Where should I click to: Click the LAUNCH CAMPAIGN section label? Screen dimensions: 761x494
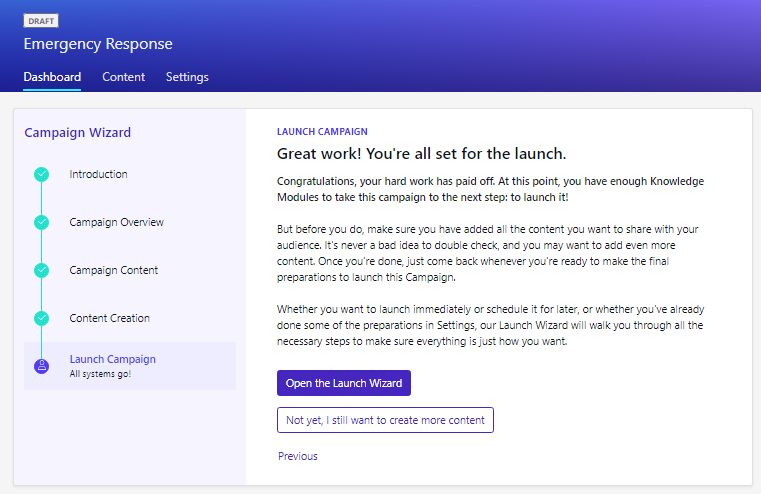[x=322, y=132]
